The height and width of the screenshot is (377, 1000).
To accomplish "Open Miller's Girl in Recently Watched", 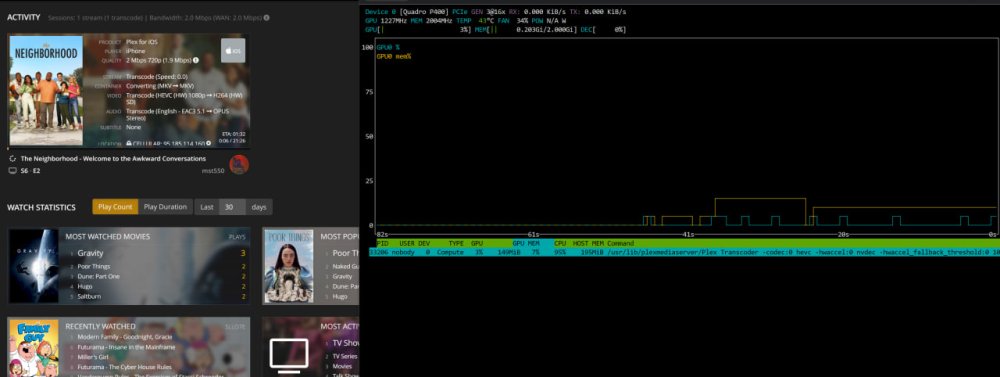I will [93, 357].
